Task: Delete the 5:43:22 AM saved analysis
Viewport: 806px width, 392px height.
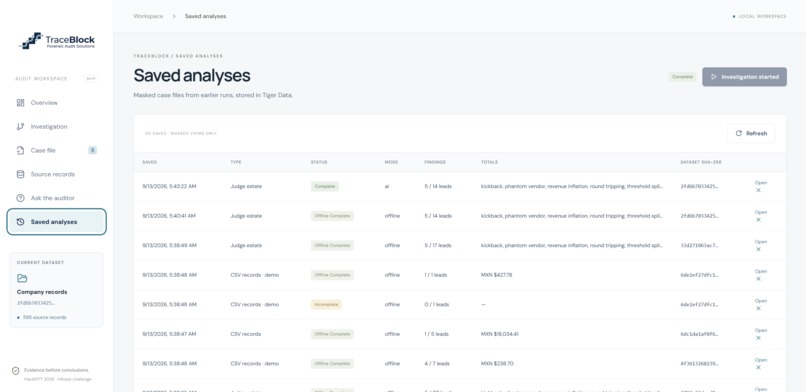Action: pyautogui.click(x=758, y=190)
